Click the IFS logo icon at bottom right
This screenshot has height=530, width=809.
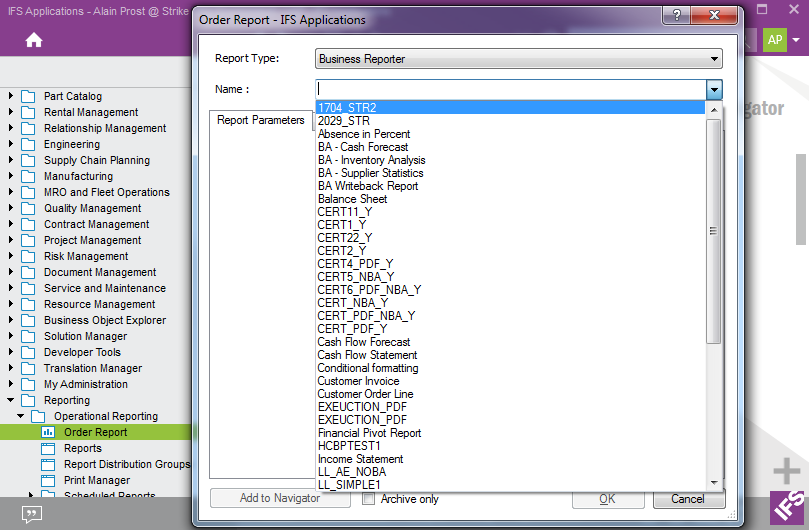pos(786,509)
